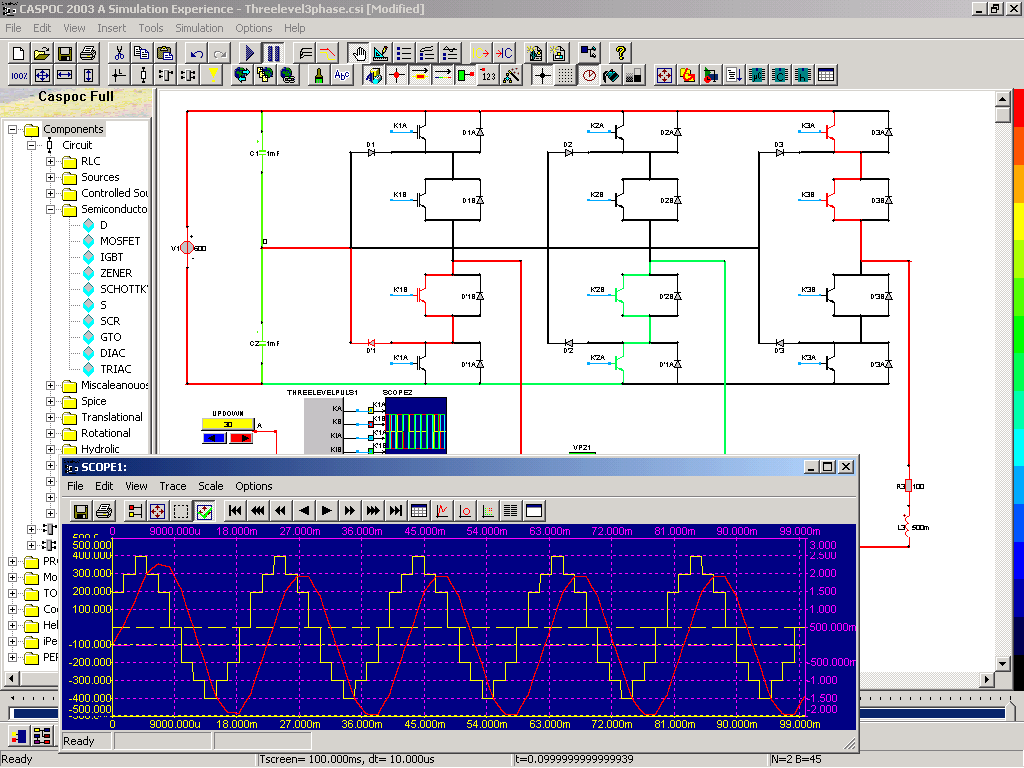Screen dimensions: 1024x768
Task: Click the table grid icon at main toolbar end
Action: (826, 75)
